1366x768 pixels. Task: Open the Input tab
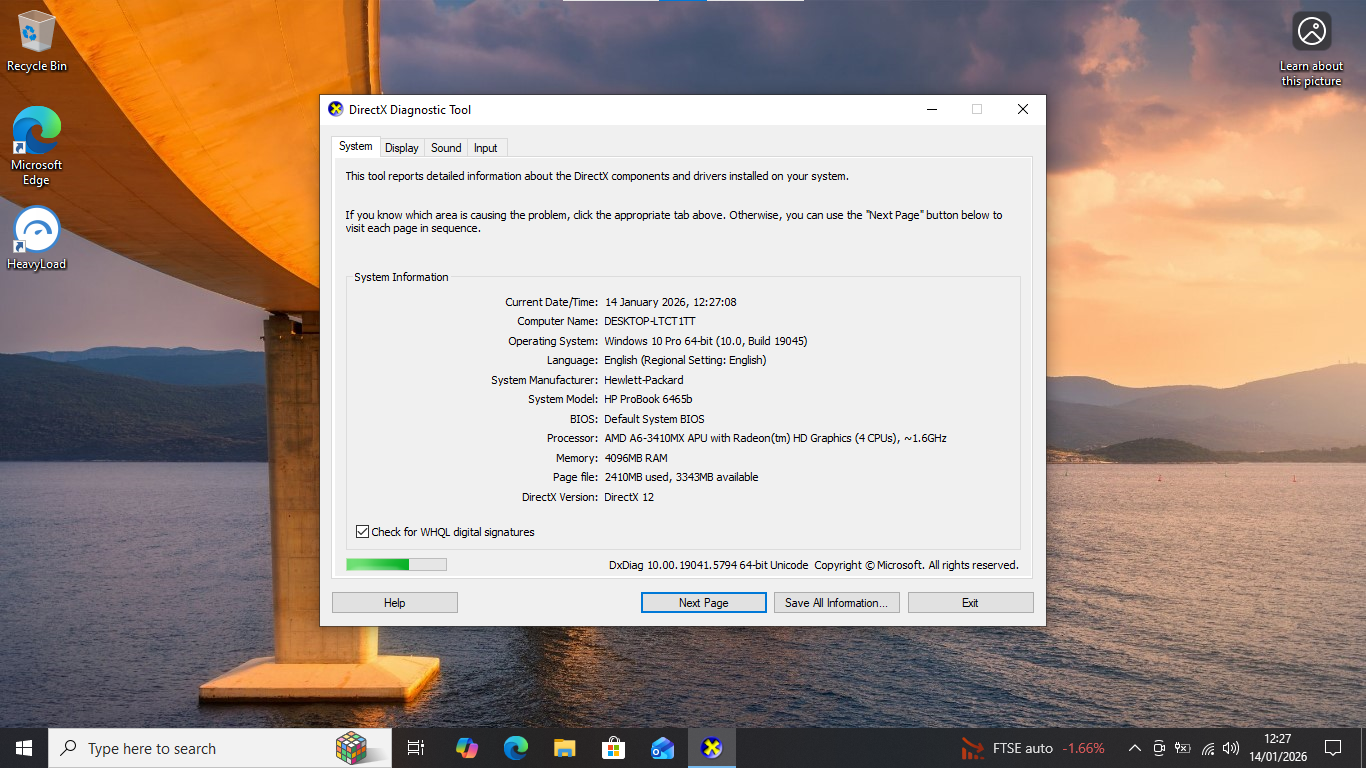(x=486, y=148)
